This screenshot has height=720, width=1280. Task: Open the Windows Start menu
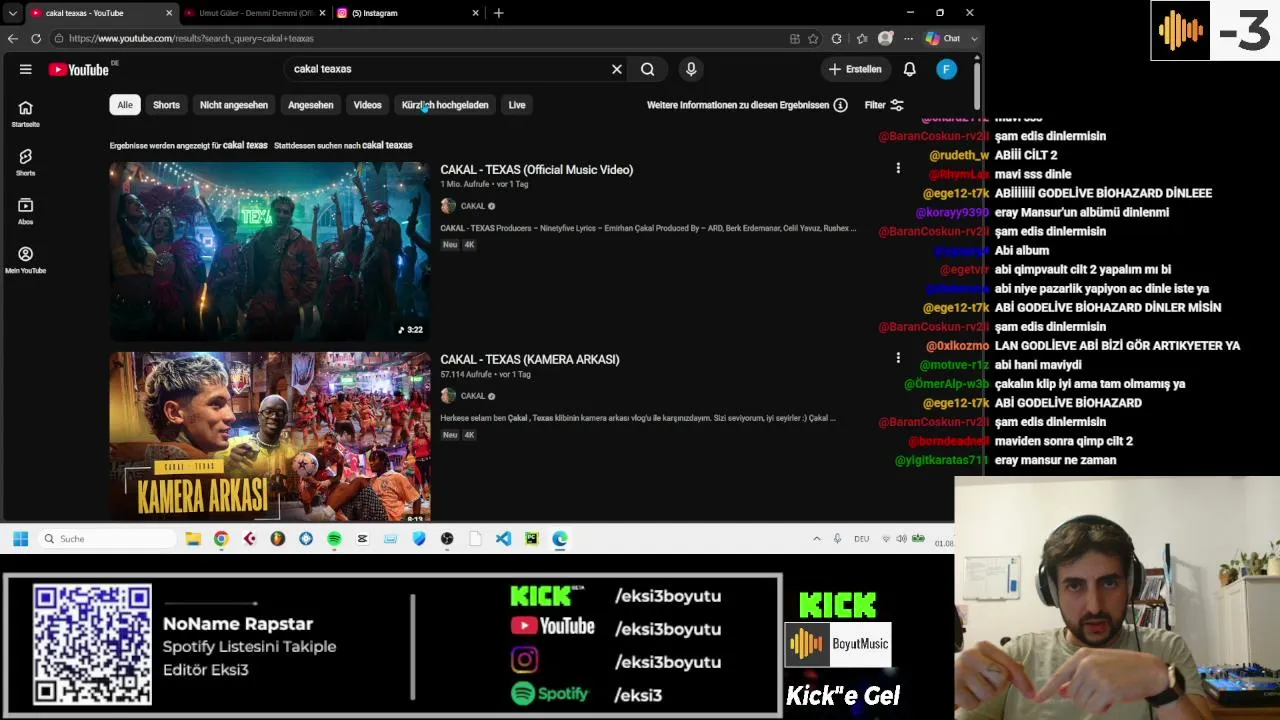click(20, 539)
